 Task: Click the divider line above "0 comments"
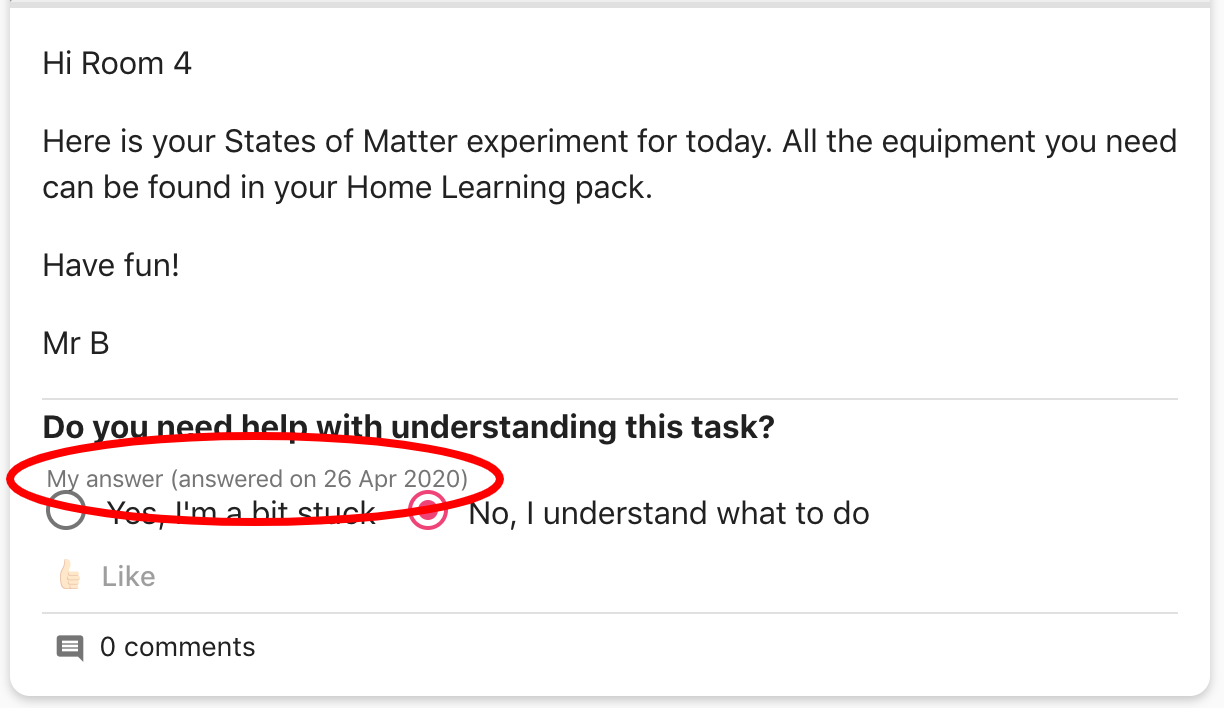609,613
